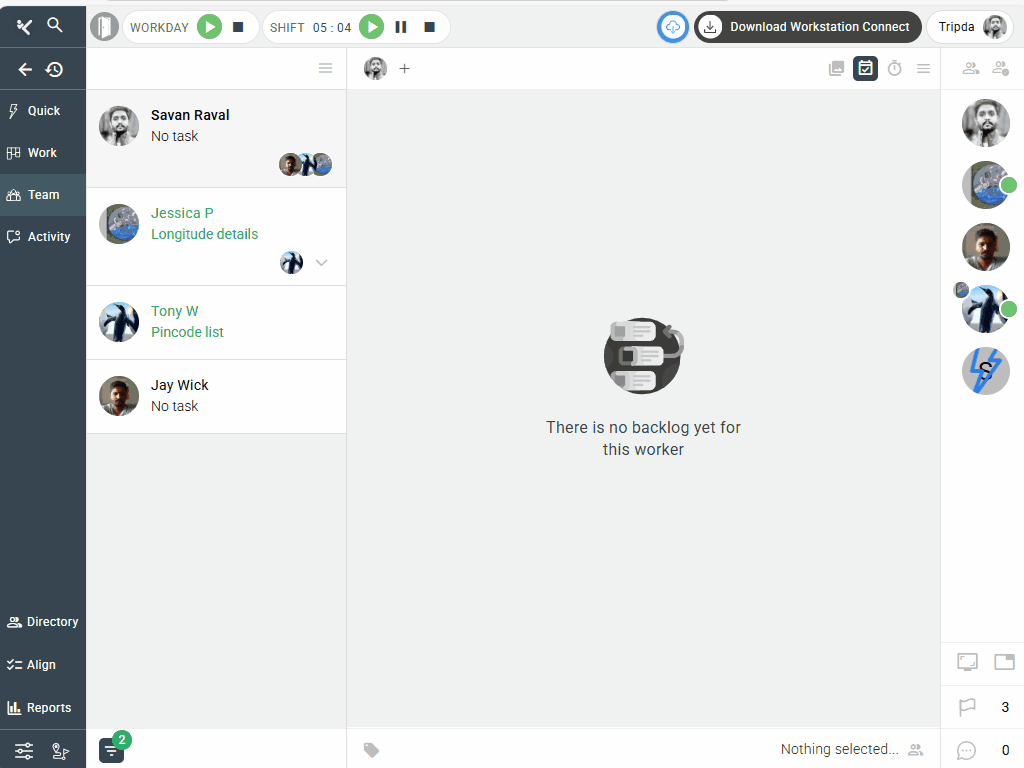Click the plus to add worker tab
Image resolution: width=1024 pixels, height=768 pixels.
click(x=405, y=68)
